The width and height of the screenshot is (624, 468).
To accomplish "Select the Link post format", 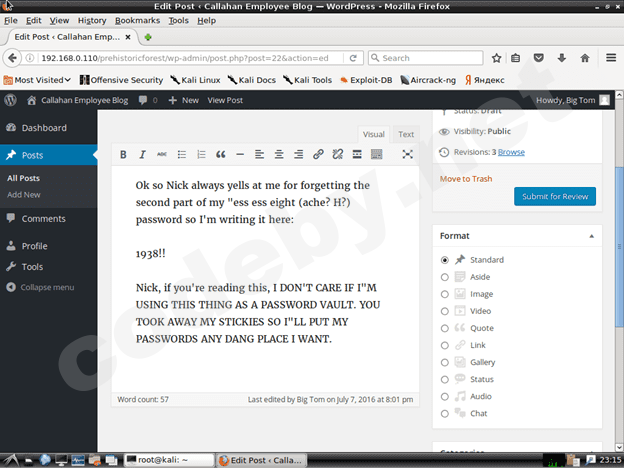I will 445,345.
